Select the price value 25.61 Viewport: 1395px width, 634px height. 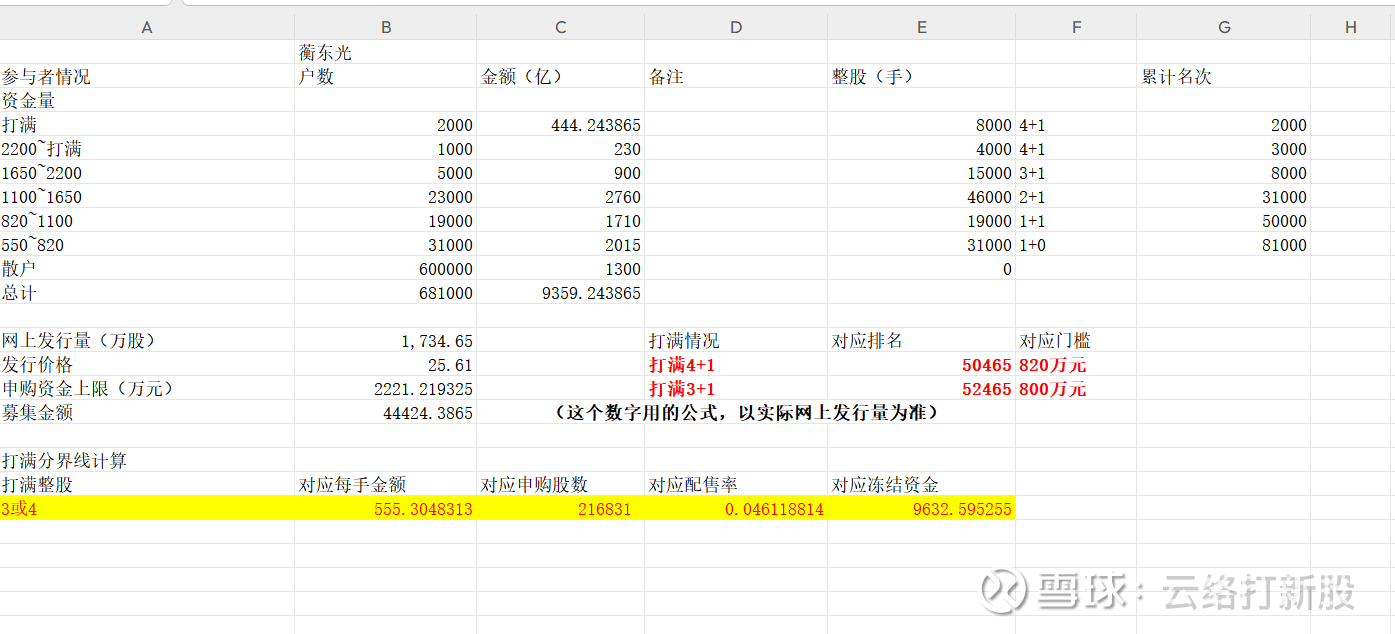385,365
